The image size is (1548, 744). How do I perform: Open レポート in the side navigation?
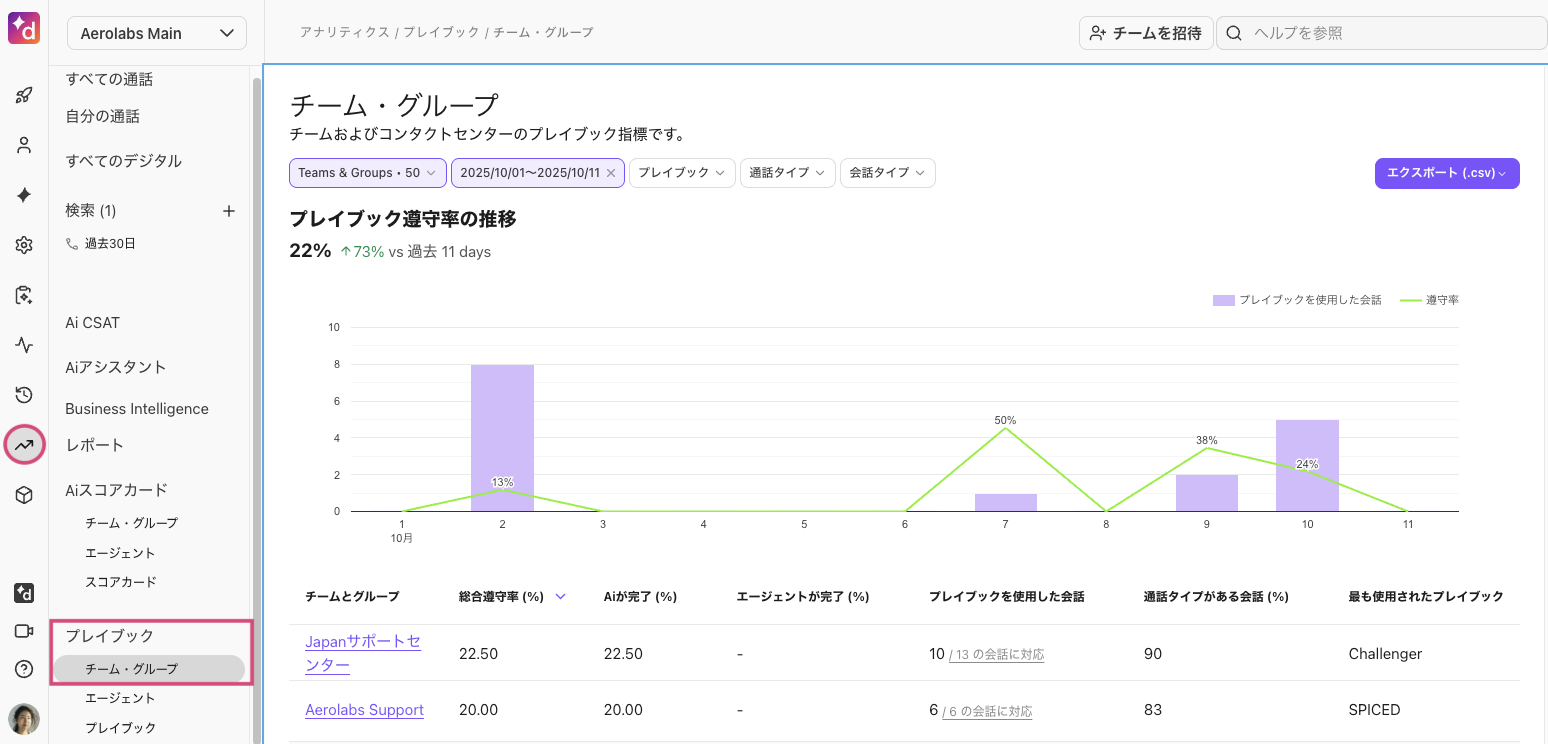(95, 445)
